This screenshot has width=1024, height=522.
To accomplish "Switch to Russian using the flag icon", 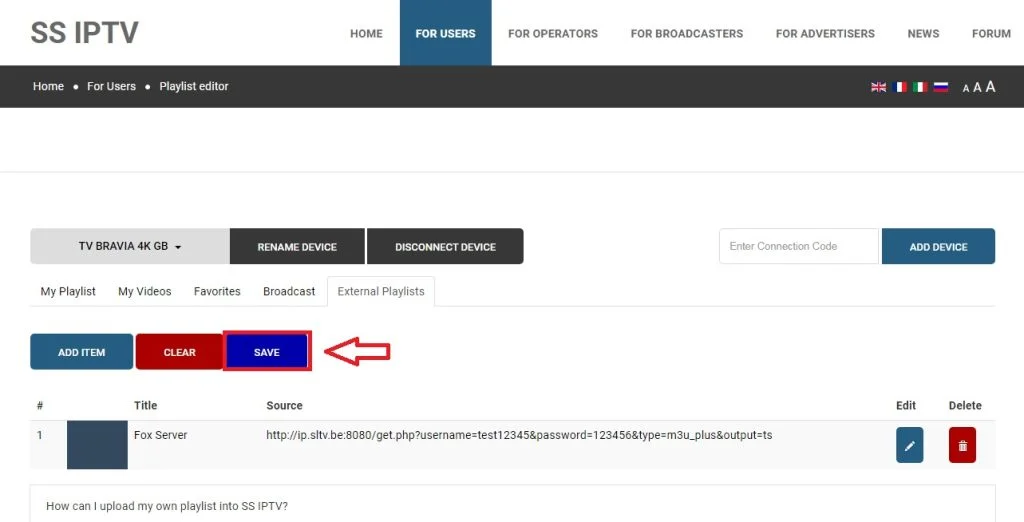I will tap(940, 87).
